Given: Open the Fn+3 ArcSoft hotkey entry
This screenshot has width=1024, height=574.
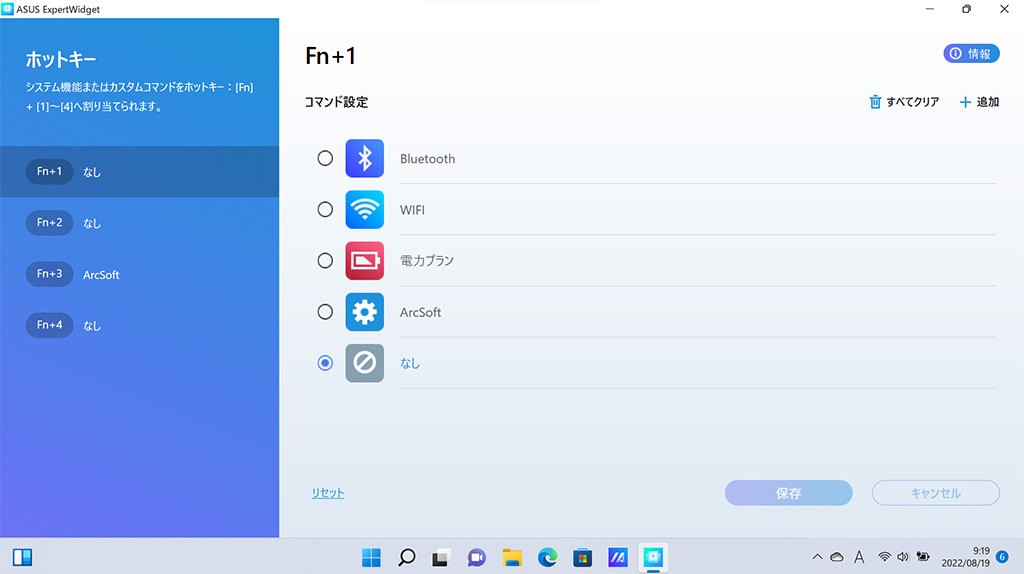Looking at the screenshot, I should coord(140,274).
